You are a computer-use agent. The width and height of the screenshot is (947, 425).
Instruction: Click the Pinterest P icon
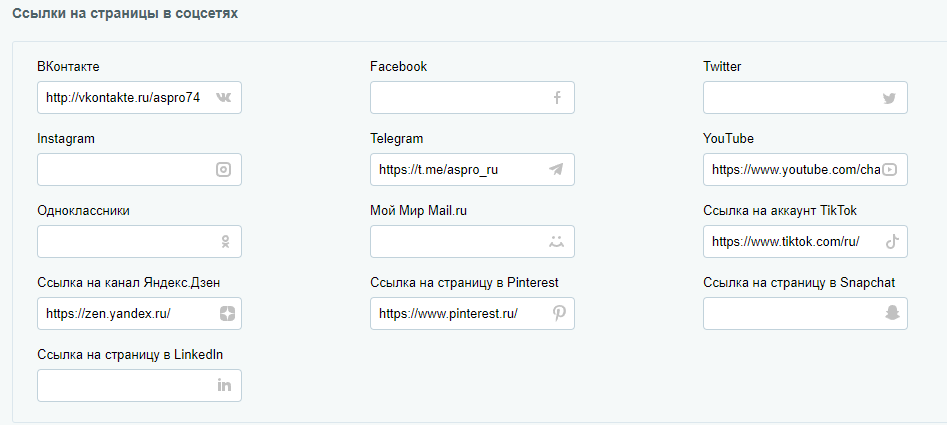pyautogui.click(x=559, y=313)
